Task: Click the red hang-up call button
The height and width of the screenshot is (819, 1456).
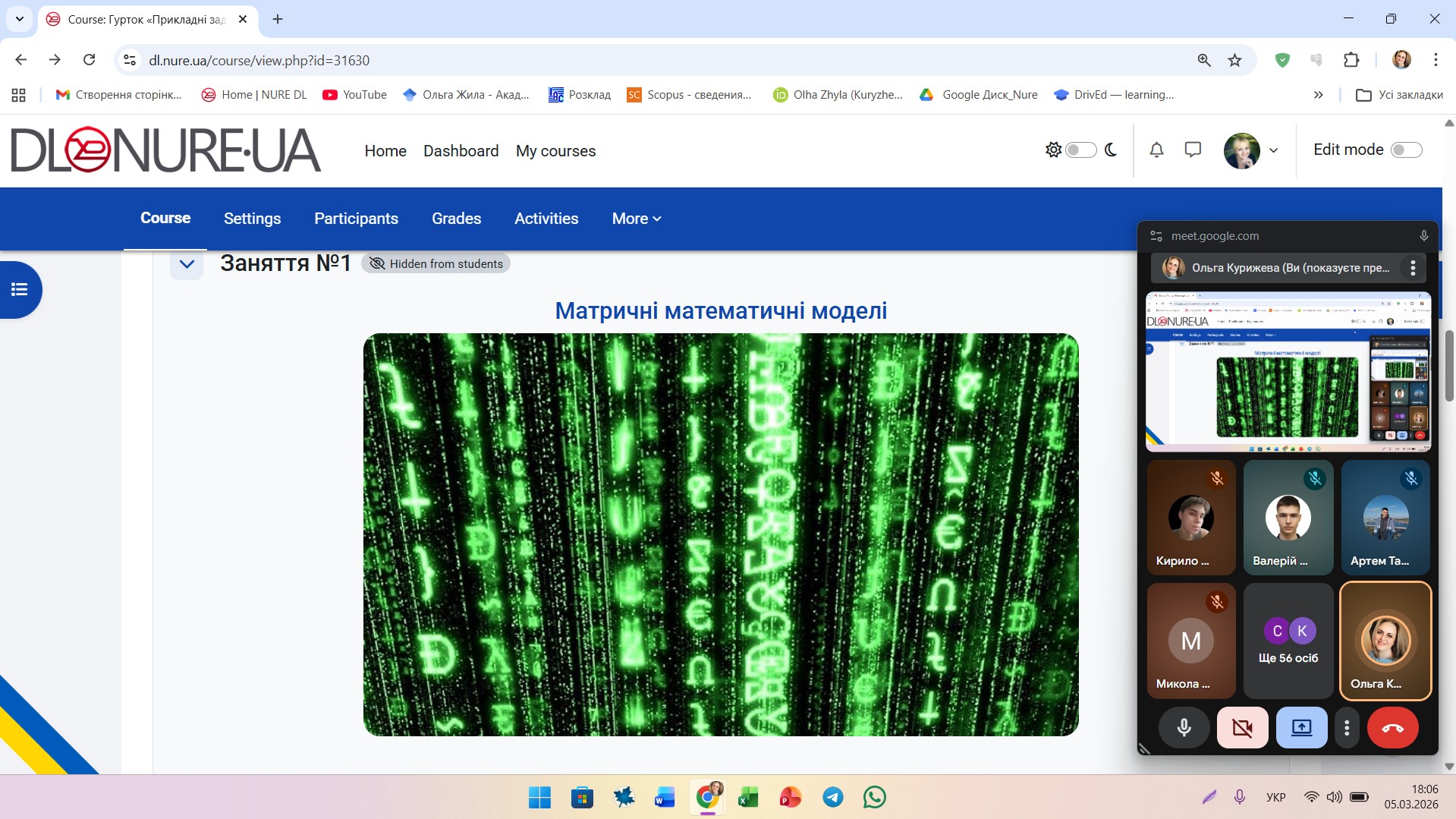Action: [x=1392, y=728]
